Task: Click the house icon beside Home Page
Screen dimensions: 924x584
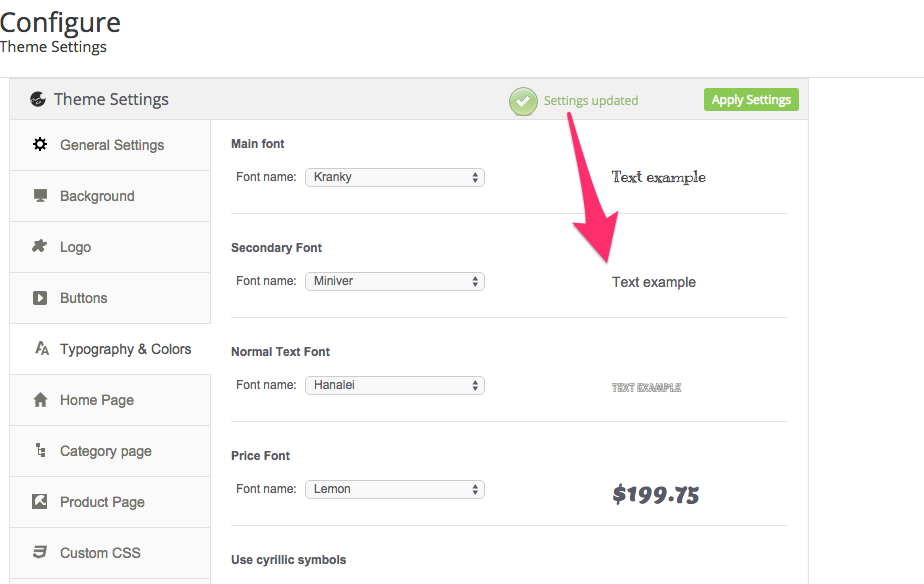Action: 40,400
